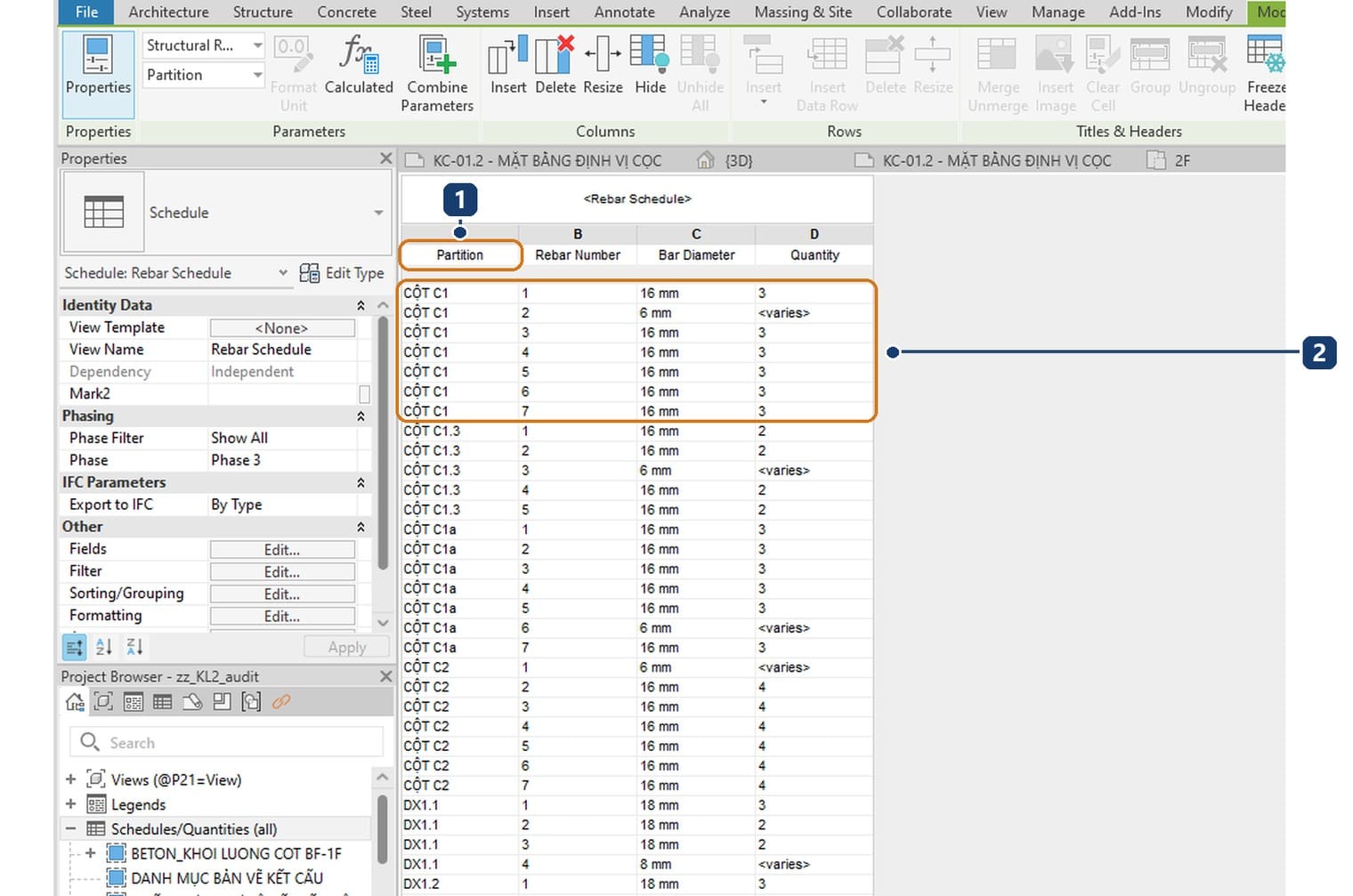Click the Properties ribbon button

coord(98,74)
